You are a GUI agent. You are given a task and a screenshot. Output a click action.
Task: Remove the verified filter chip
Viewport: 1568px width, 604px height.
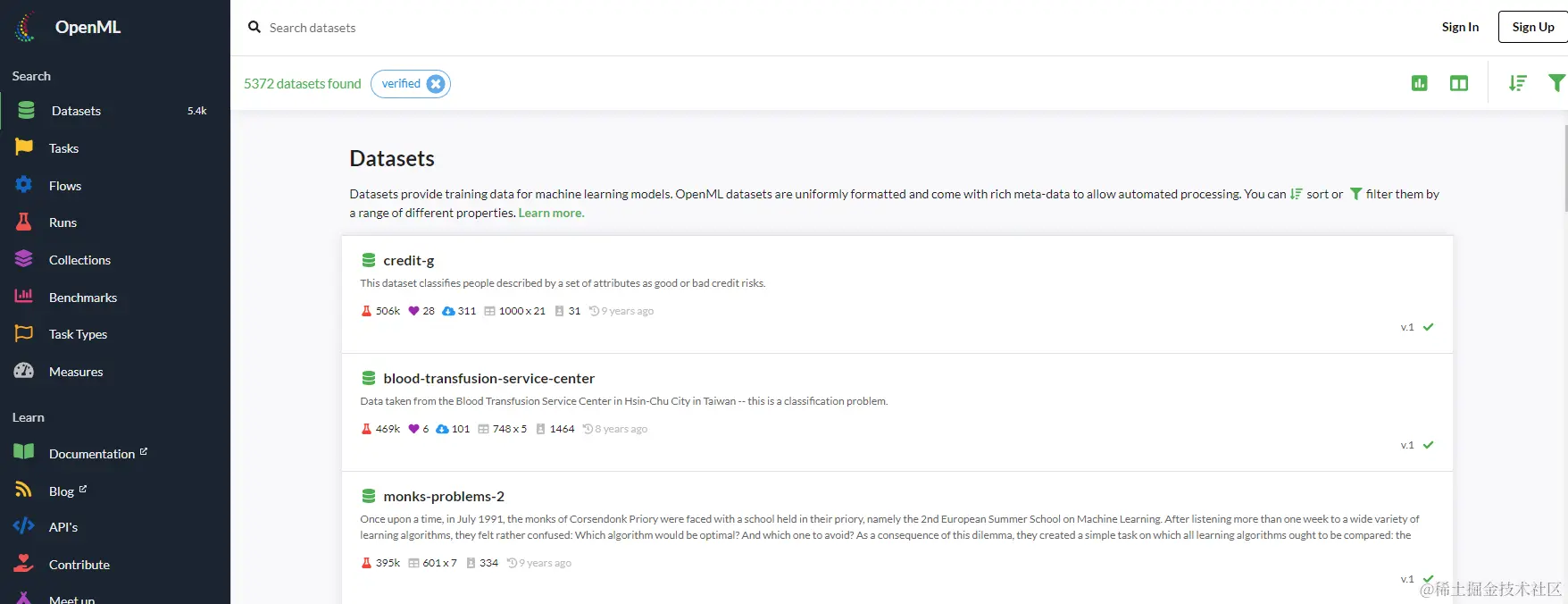[x=436, y=84]
